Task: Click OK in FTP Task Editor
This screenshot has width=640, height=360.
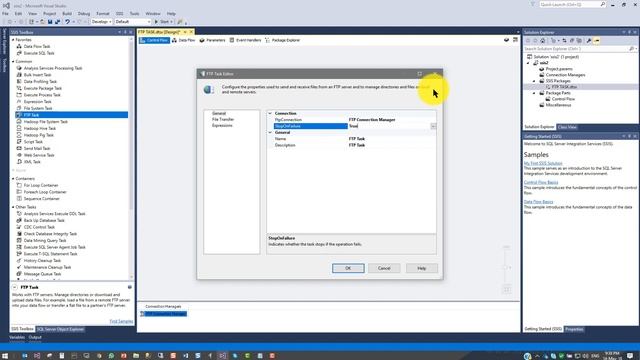Action: (348, 268)
